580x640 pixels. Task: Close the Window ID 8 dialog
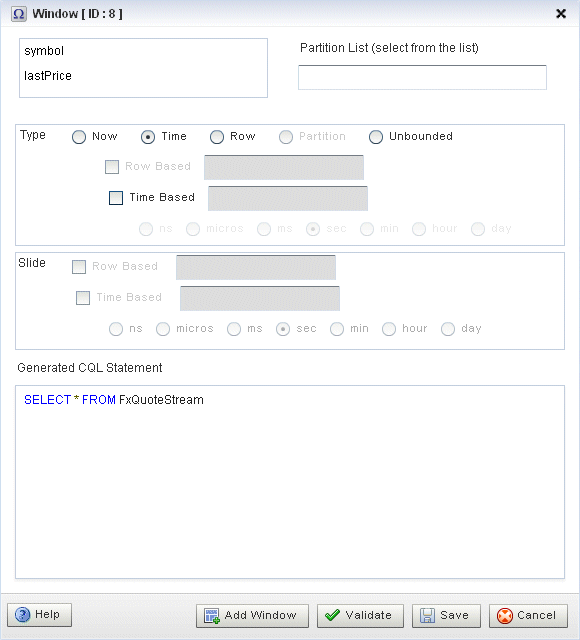point(561,14)
